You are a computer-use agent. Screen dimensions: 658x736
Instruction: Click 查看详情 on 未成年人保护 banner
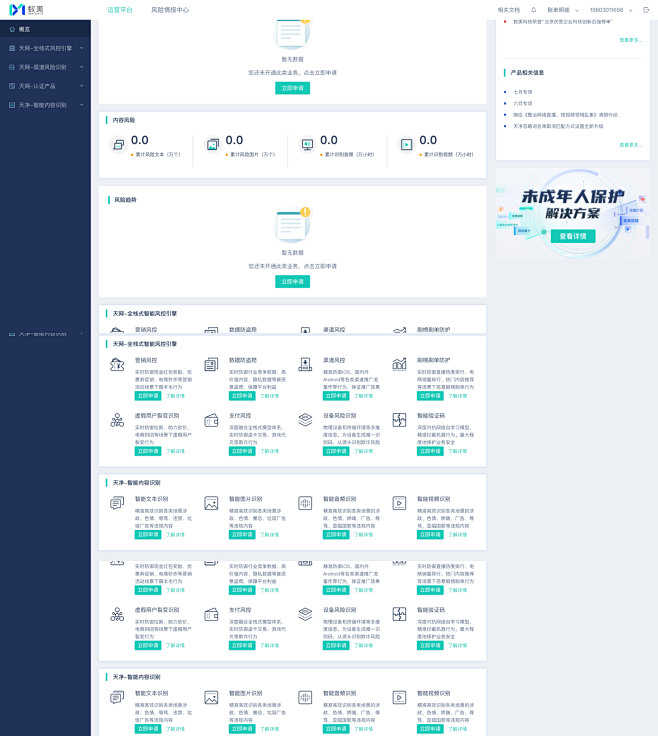point(573,236)
